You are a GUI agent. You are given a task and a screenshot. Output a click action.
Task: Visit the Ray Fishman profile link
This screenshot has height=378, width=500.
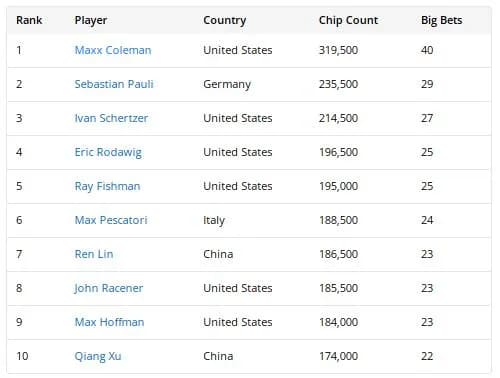point(107,186)
